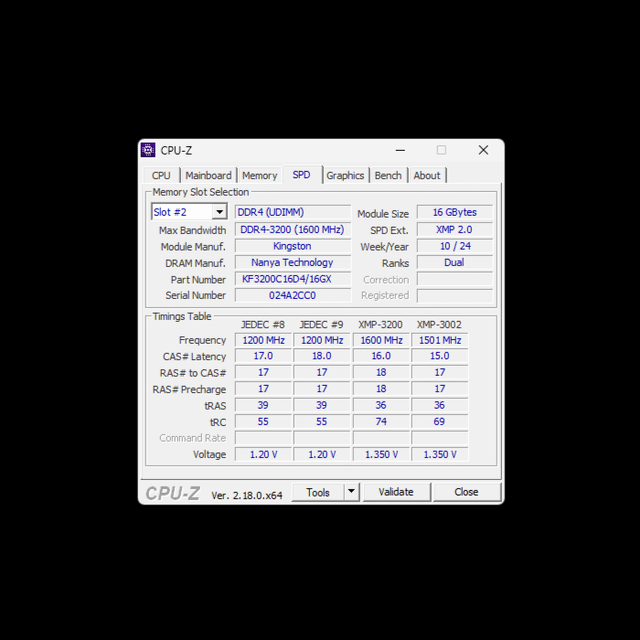640x640 pixels.
Task: Close the CPU-Z window with X icon
Action: (483, 150)
